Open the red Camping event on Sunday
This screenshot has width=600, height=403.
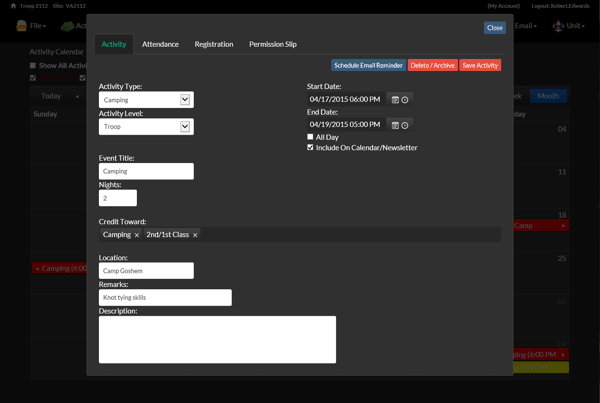60,268
